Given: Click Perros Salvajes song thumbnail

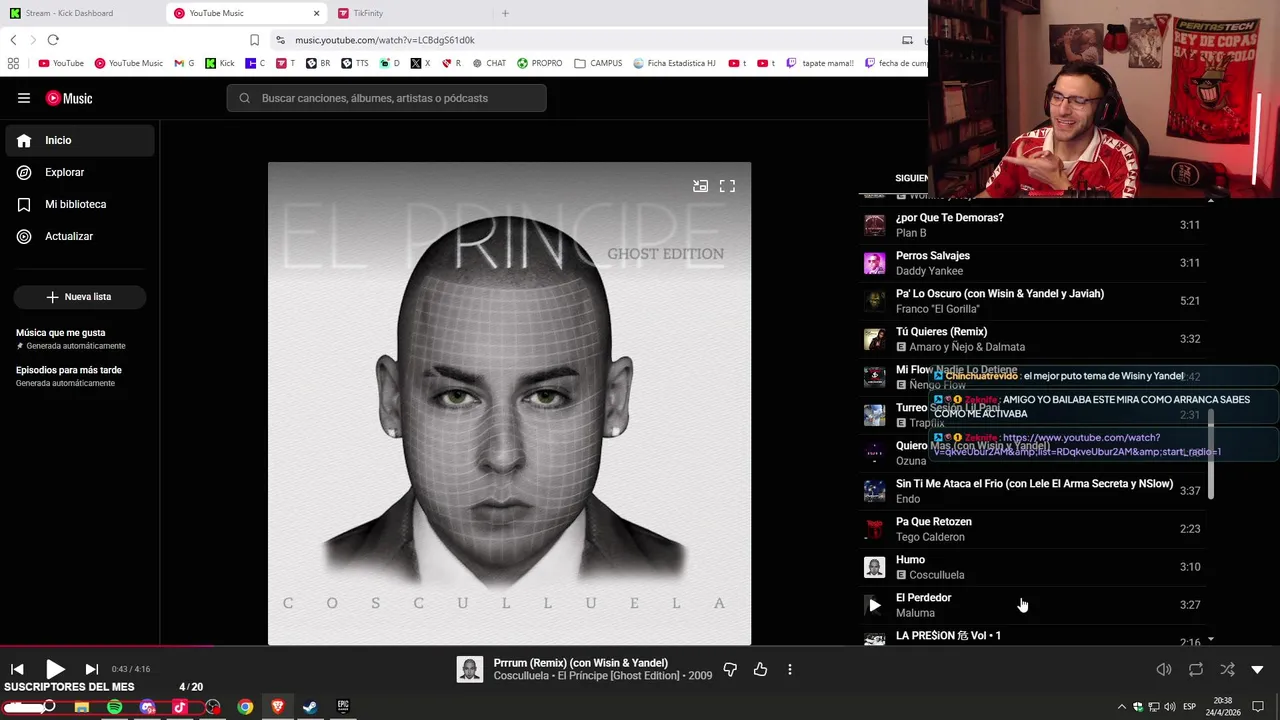Looking at the screenshot, I should coord(875,263).
